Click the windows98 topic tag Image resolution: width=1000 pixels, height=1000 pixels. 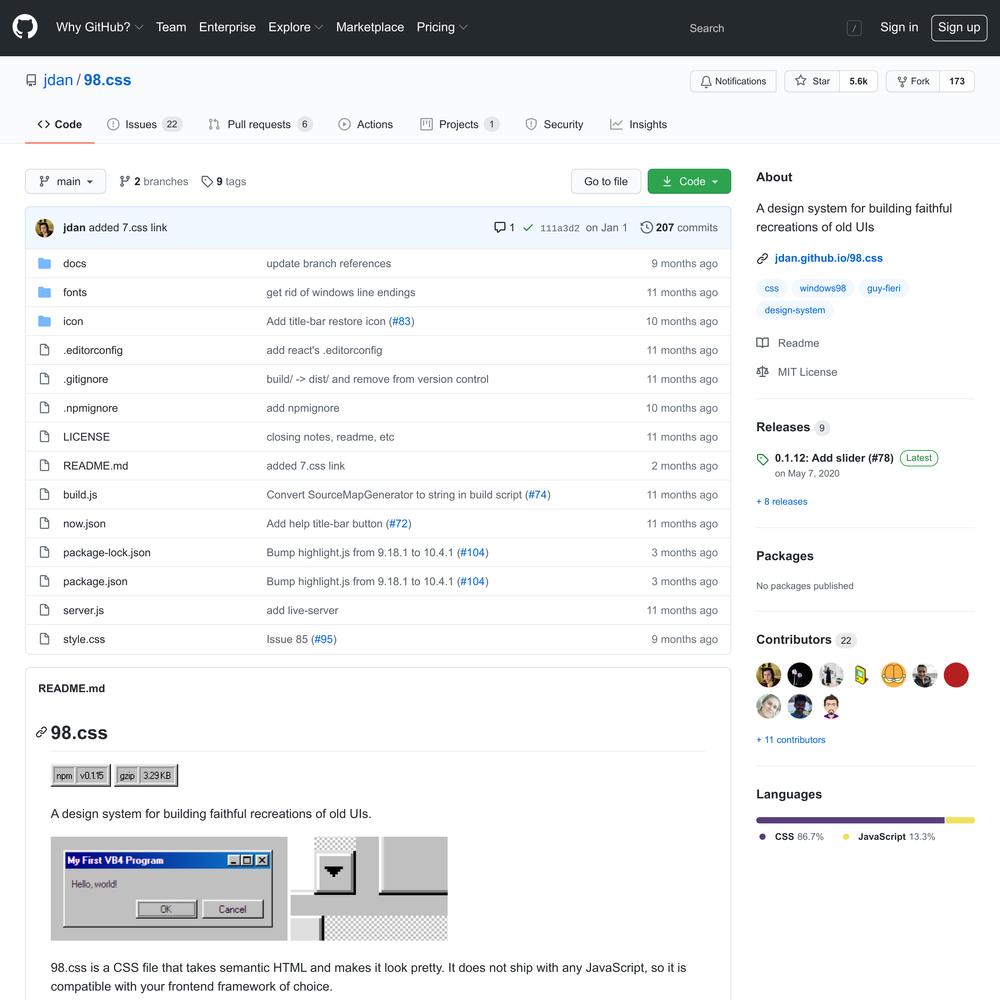(822, 288)
